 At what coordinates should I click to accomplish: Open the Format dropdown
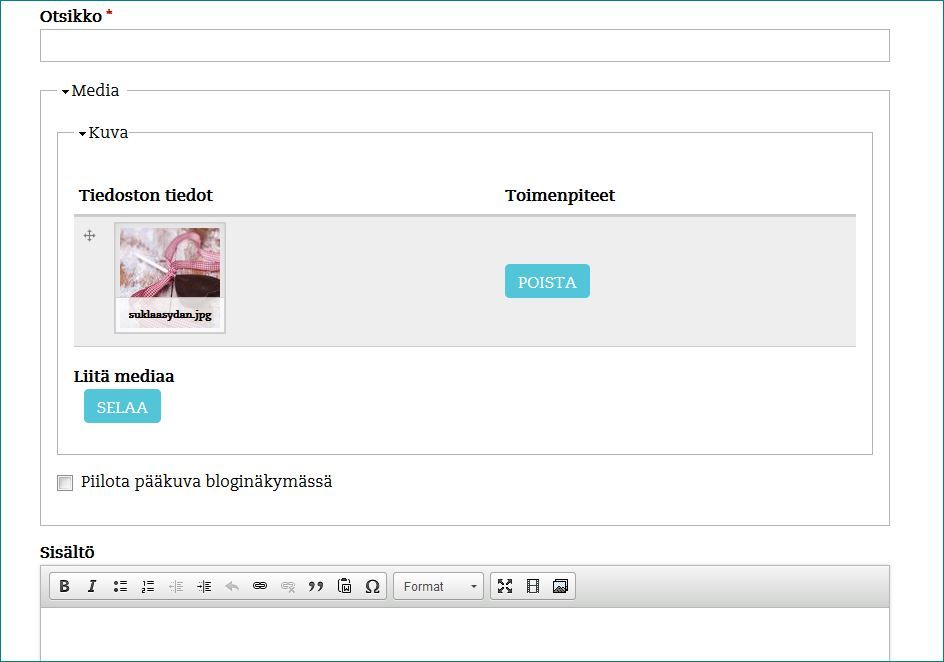(x=438, y=586)
